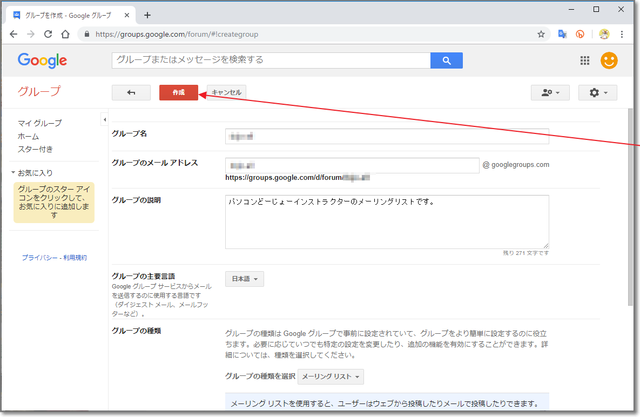Viewport: 640px width, 417px height.
Task: Click the Google logo
Action: coord(42,61)
